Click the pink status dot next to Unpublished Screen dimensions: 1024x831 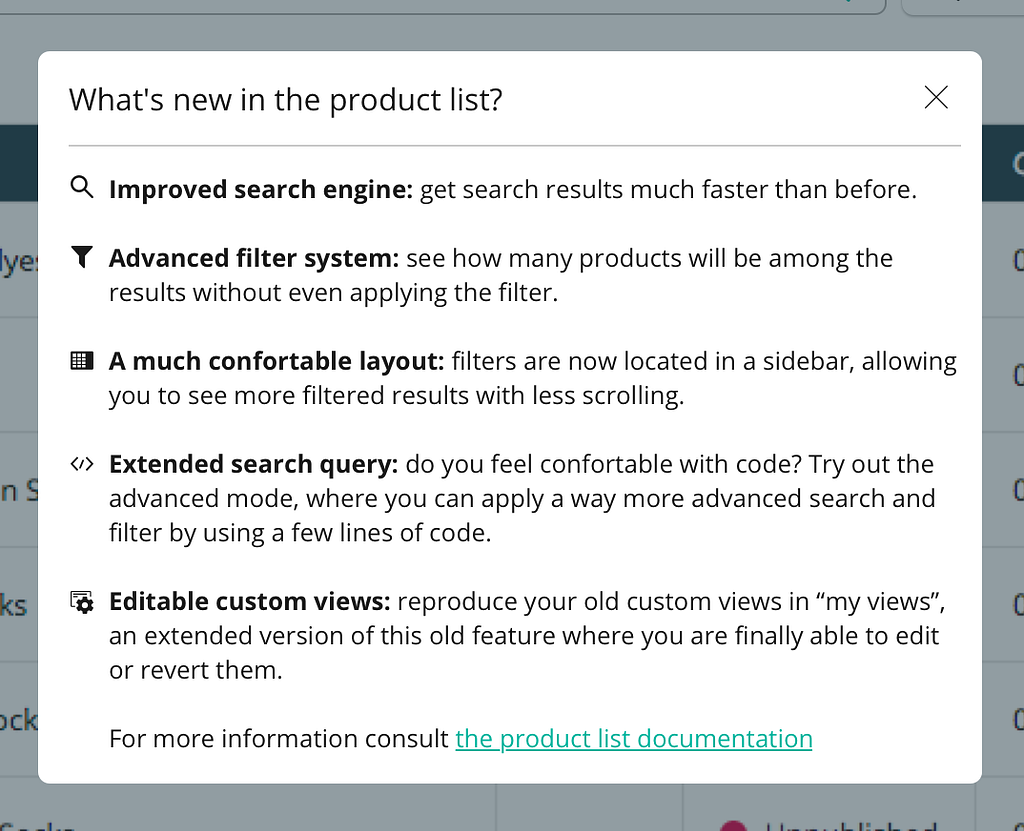(x=733, y=826)
